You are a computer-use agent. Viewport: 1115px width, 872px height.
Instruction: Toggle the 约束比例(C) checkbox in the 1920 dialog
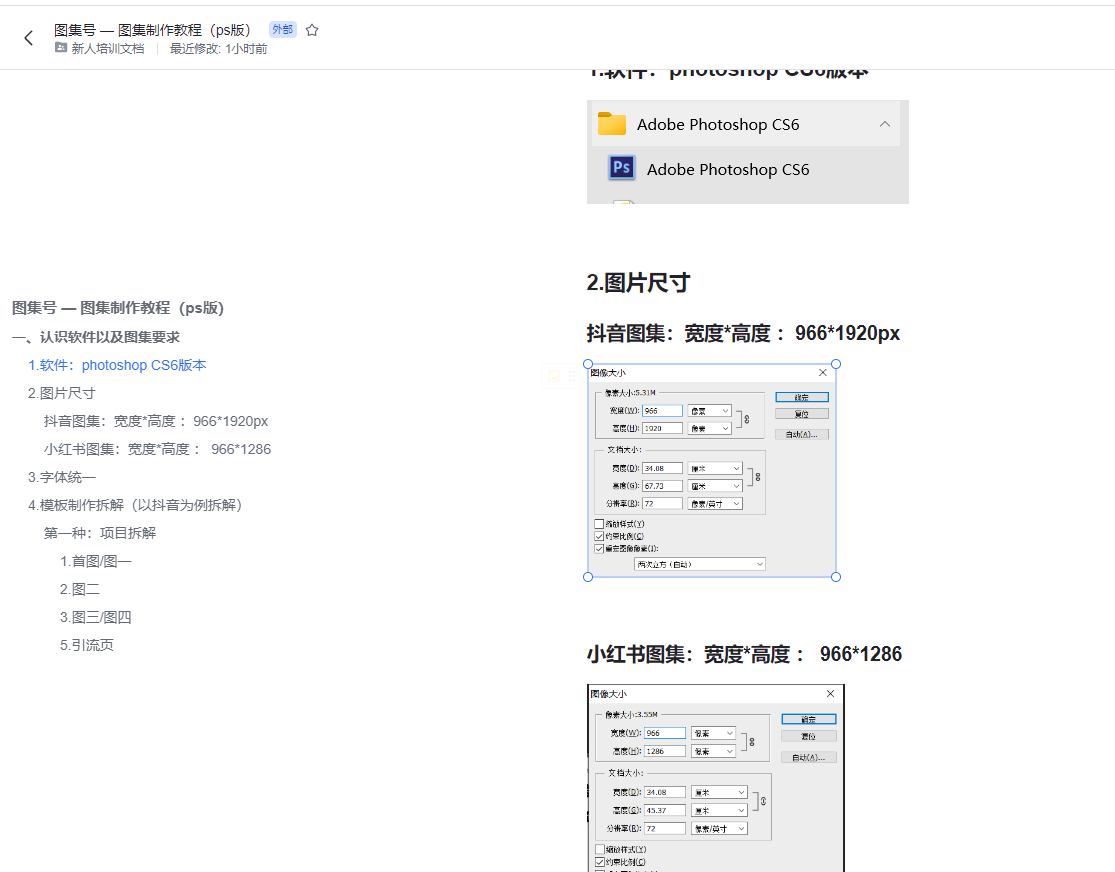pyautogui.click(x=599, y=536)
